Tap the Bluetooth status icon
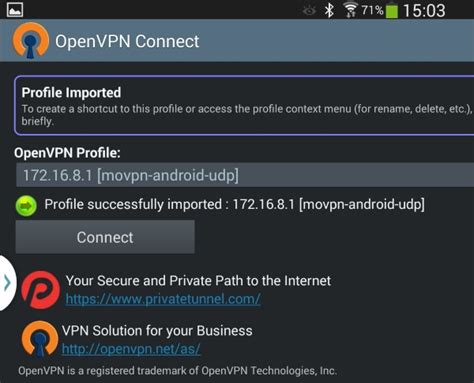 tap(329, 10)
